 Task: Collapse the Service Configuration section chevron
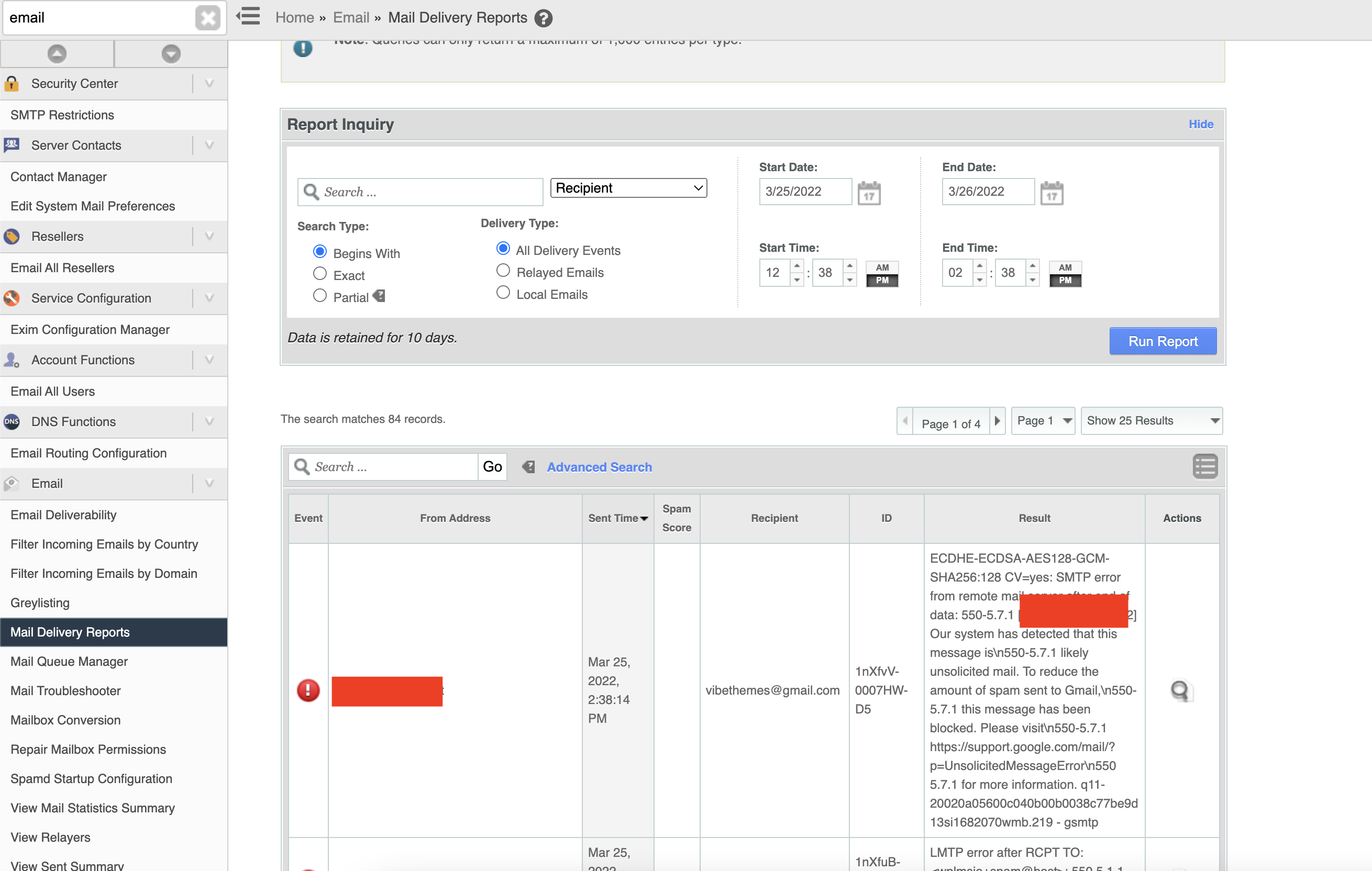[209, 298]
